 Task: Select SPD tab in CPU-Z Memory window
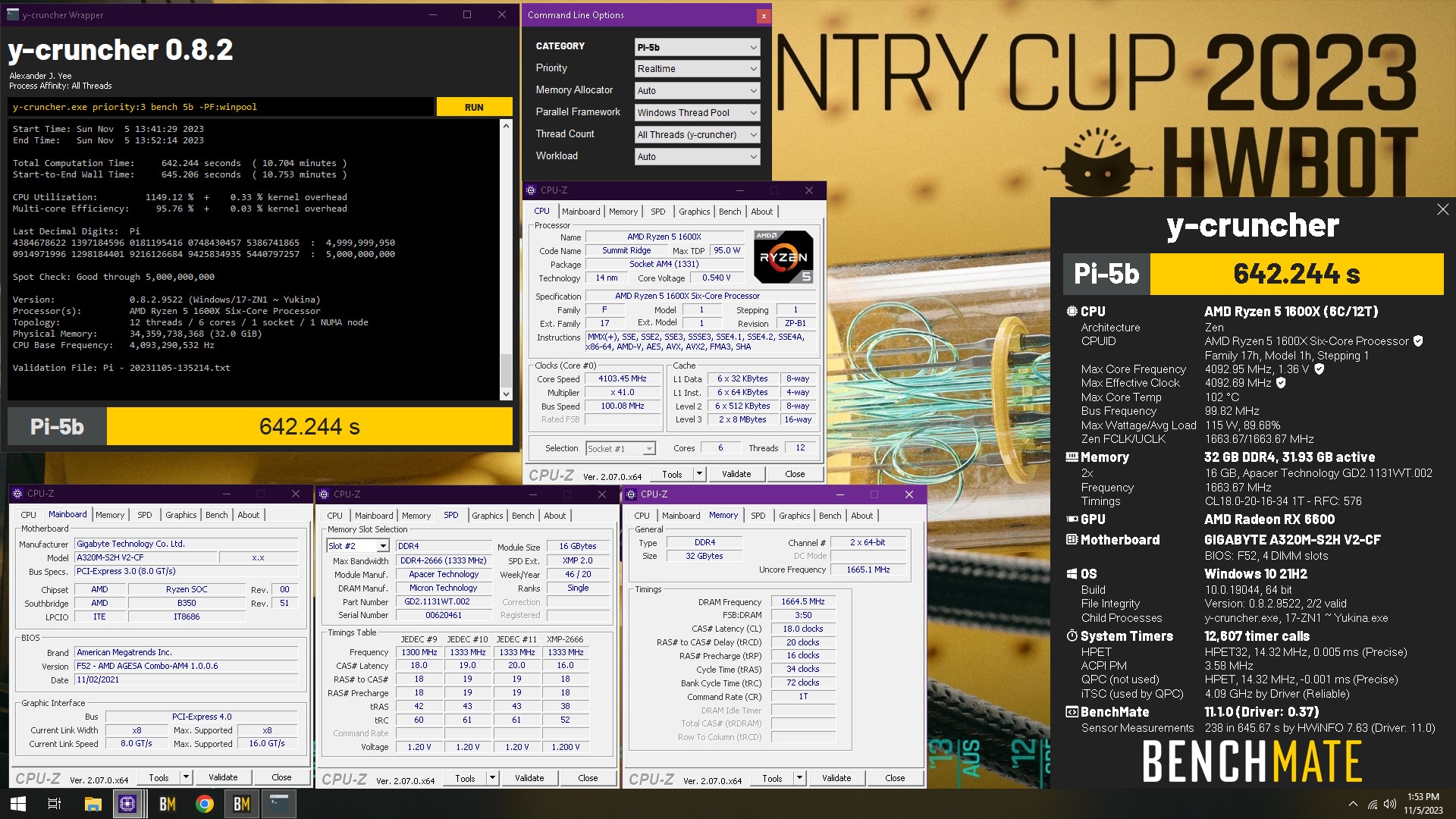pos(758,516)
